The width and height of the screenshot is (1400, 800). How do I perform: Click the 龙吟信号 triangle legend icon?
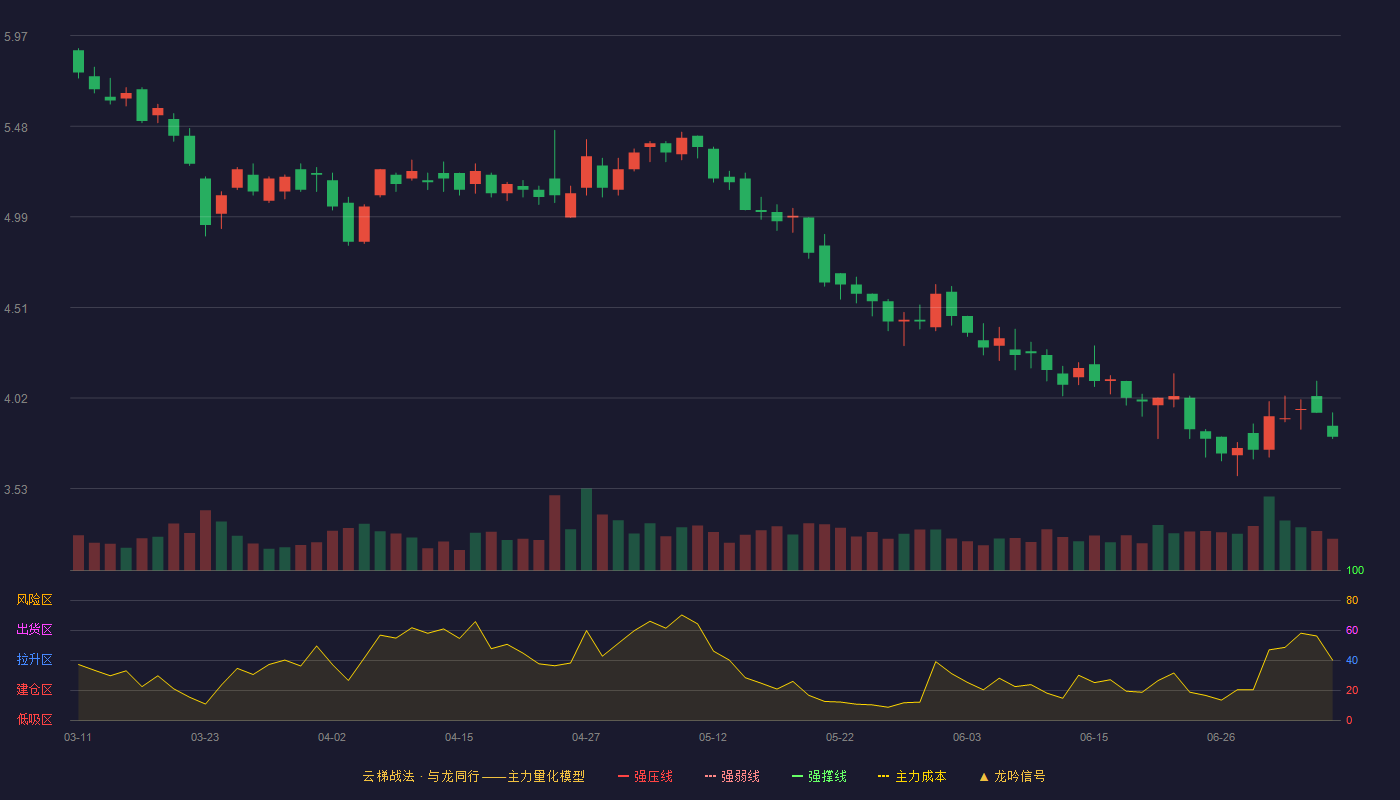point(984,776)
